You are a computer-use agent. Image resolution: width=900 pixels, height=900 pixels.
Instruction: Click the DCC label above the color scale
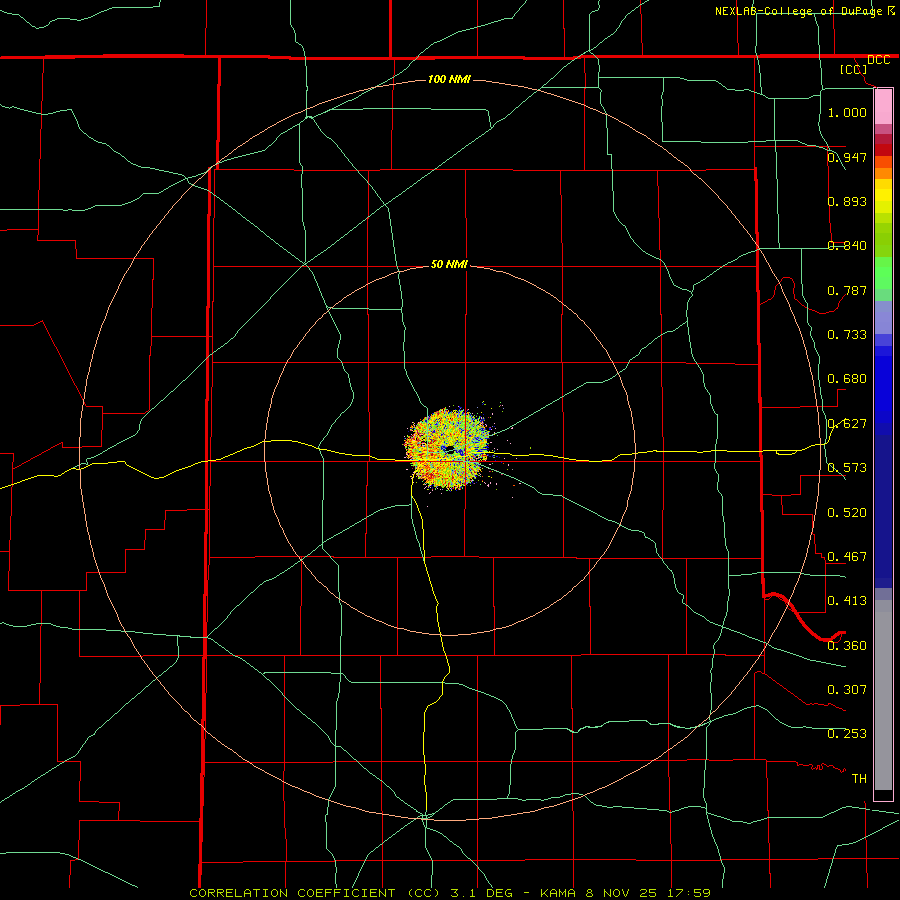(x=878, y=60)
